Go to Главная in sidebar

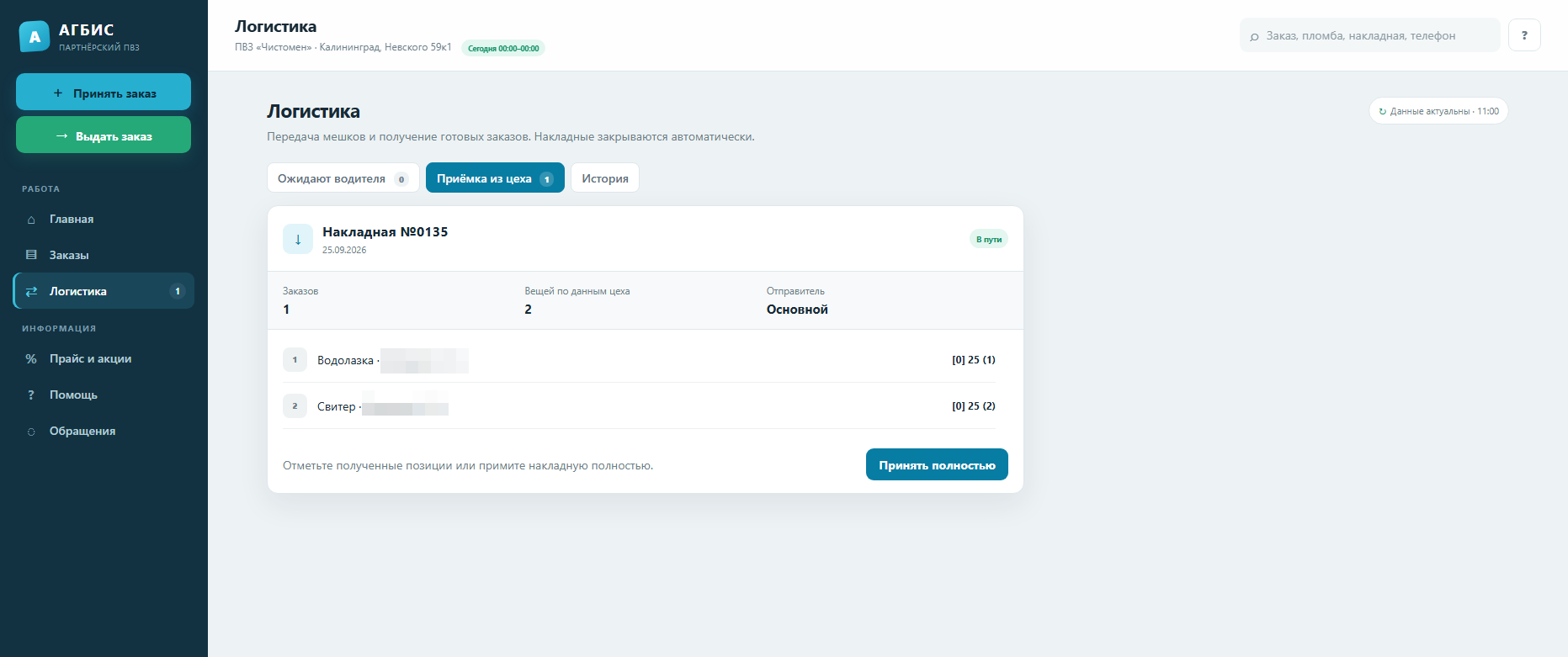pos(104,220)
